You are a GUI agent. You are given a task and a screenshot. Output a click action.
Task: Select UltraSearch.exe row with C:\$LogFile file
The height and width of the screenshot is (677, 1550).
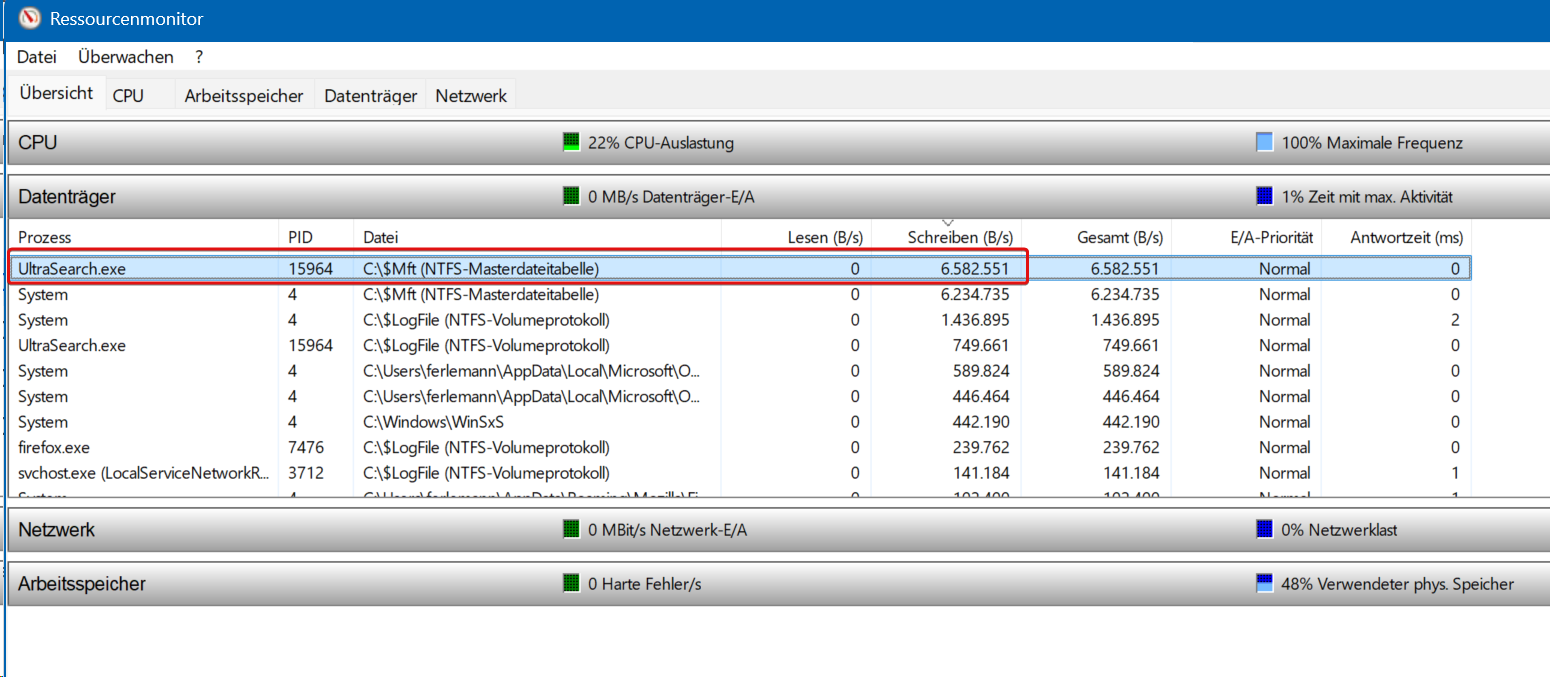pyautogui.click(x=740, y=346)
